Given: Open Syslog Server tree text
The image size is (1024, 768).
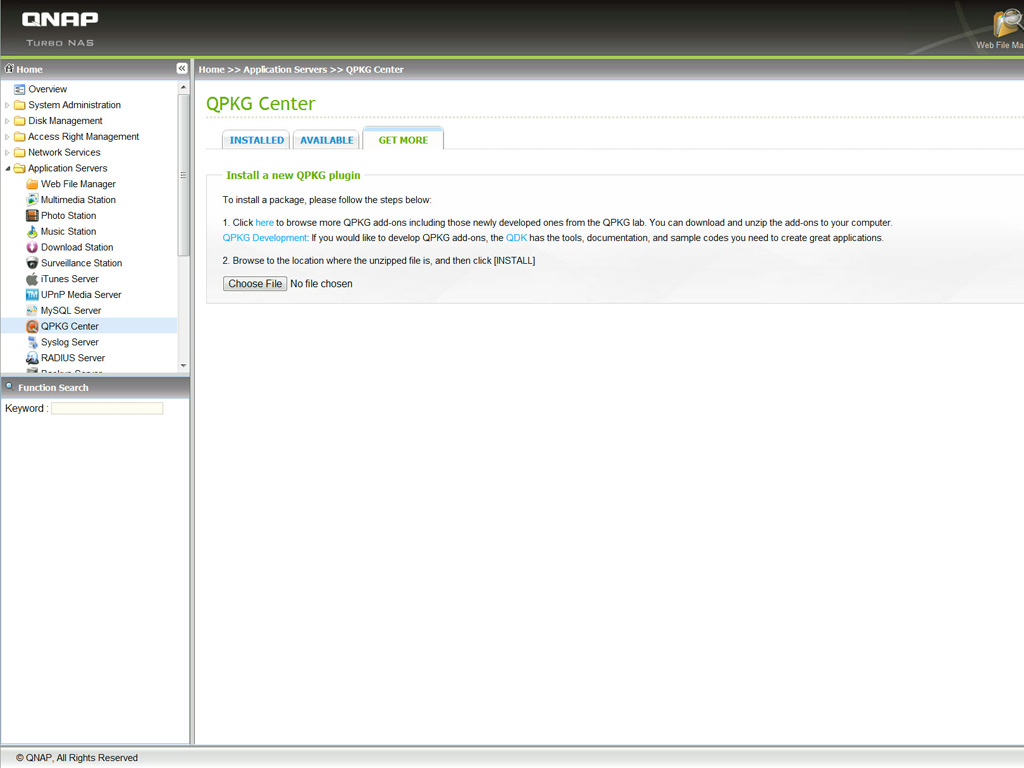Looking at the screenshot, I should click(x=70, y=342).
